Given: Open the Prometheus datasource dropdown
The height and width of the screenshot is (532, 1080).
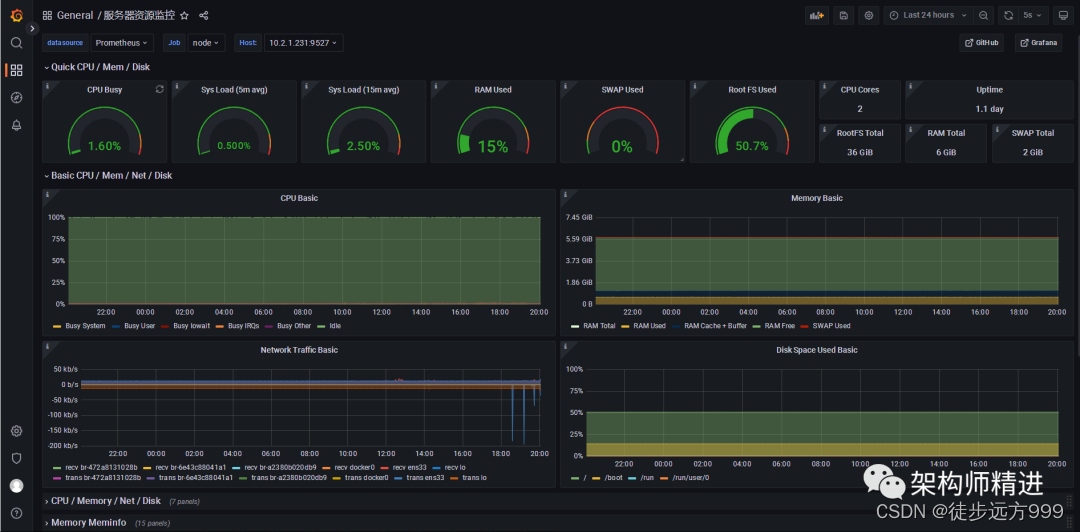Looking at the screenshot, I should [122, 43].
